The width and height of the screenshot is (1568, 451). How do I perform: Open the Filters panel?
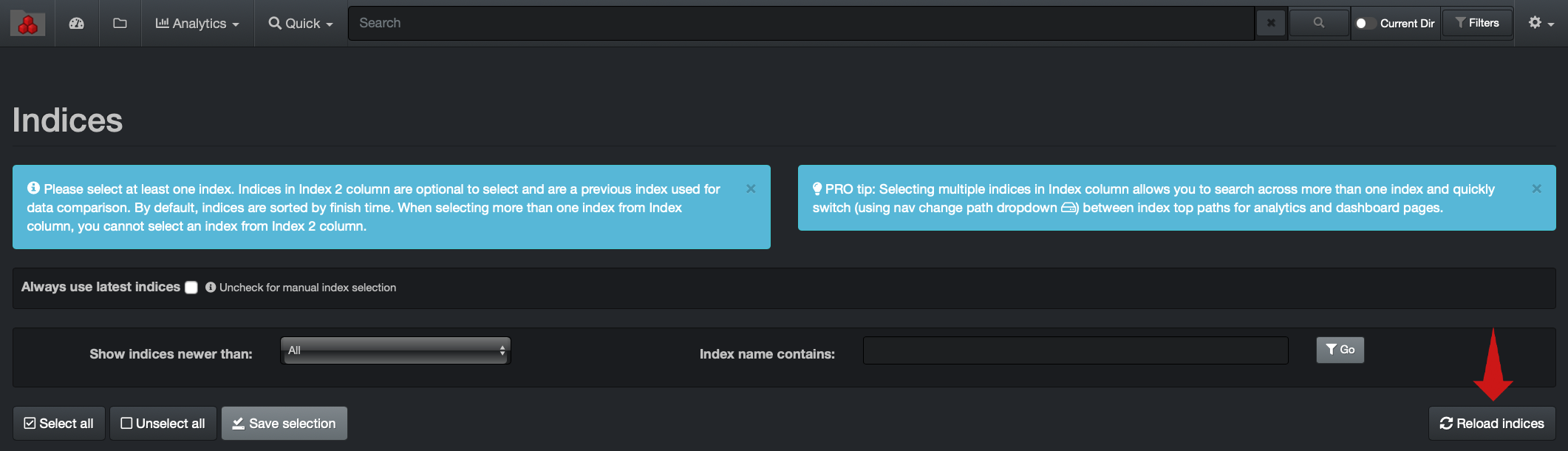1477,23
